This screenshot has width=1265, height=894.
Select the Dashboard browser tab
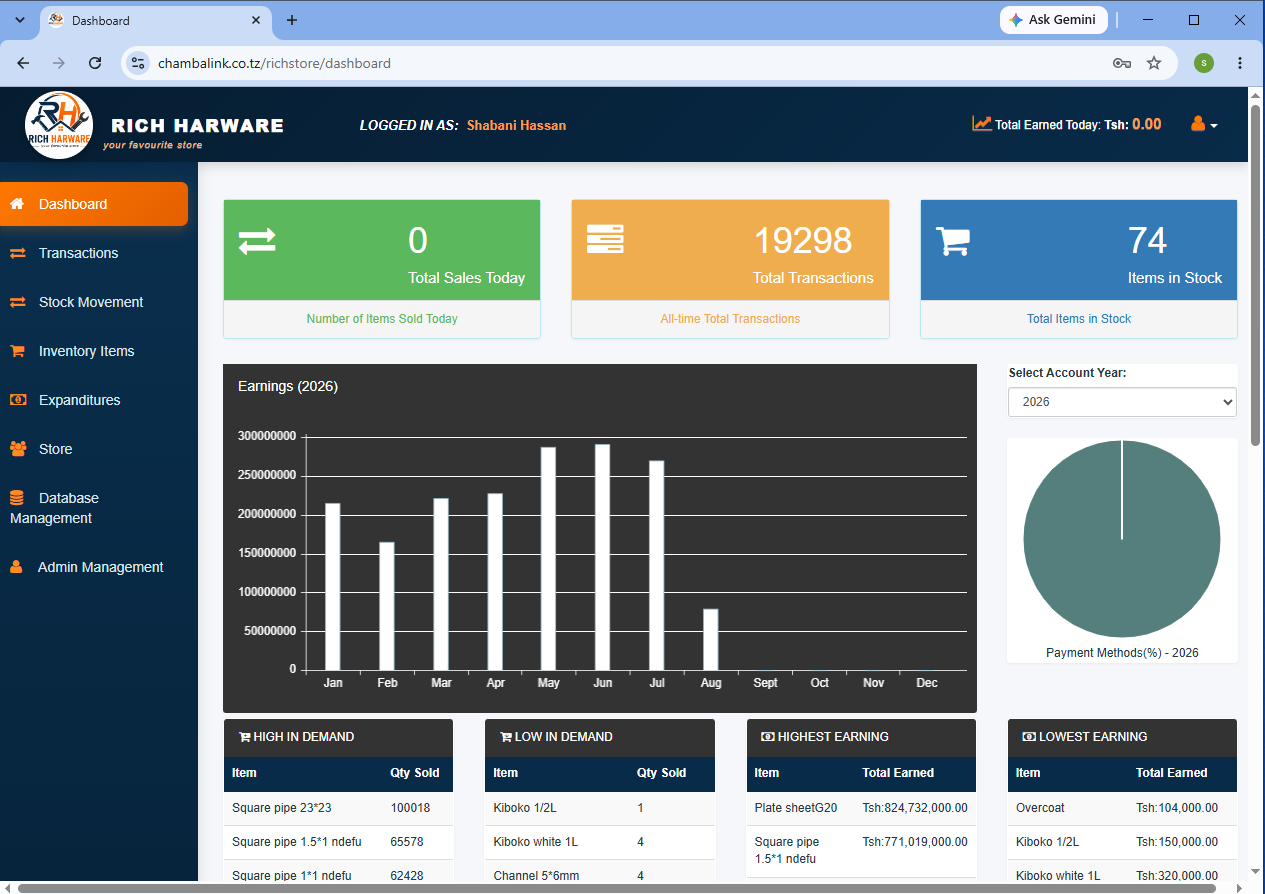[155, 20]
